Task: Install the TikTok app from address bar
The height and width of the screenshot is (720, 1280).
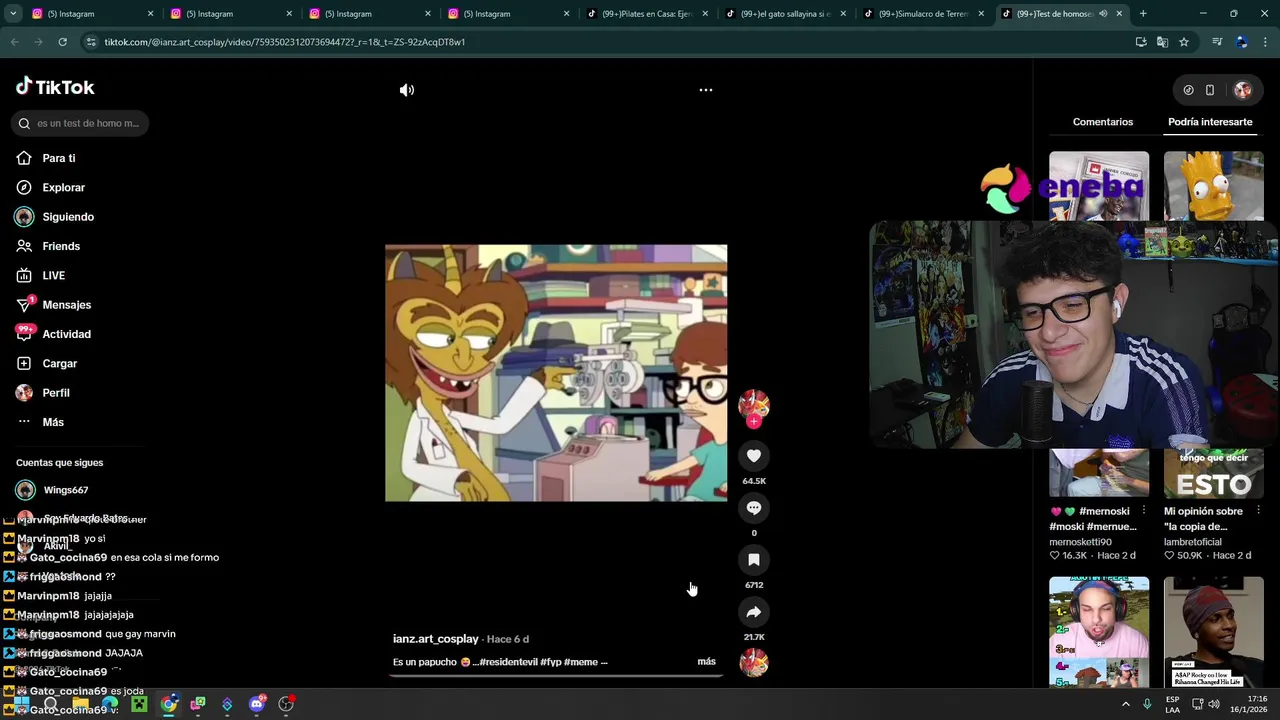Action: pos(1141,42)
